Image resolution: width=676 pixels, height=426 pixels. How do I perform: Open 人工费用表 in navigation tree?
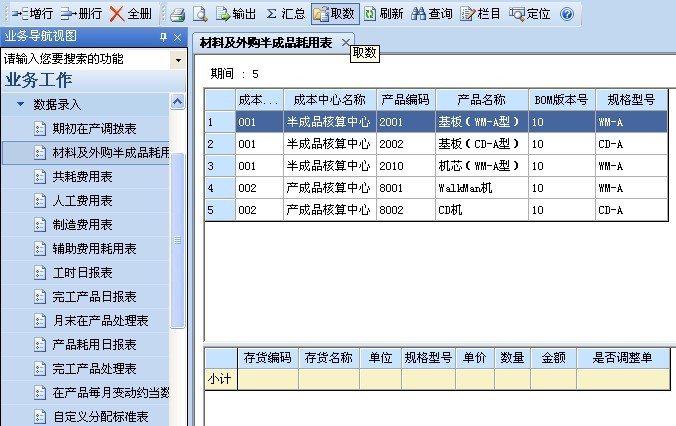82,200
